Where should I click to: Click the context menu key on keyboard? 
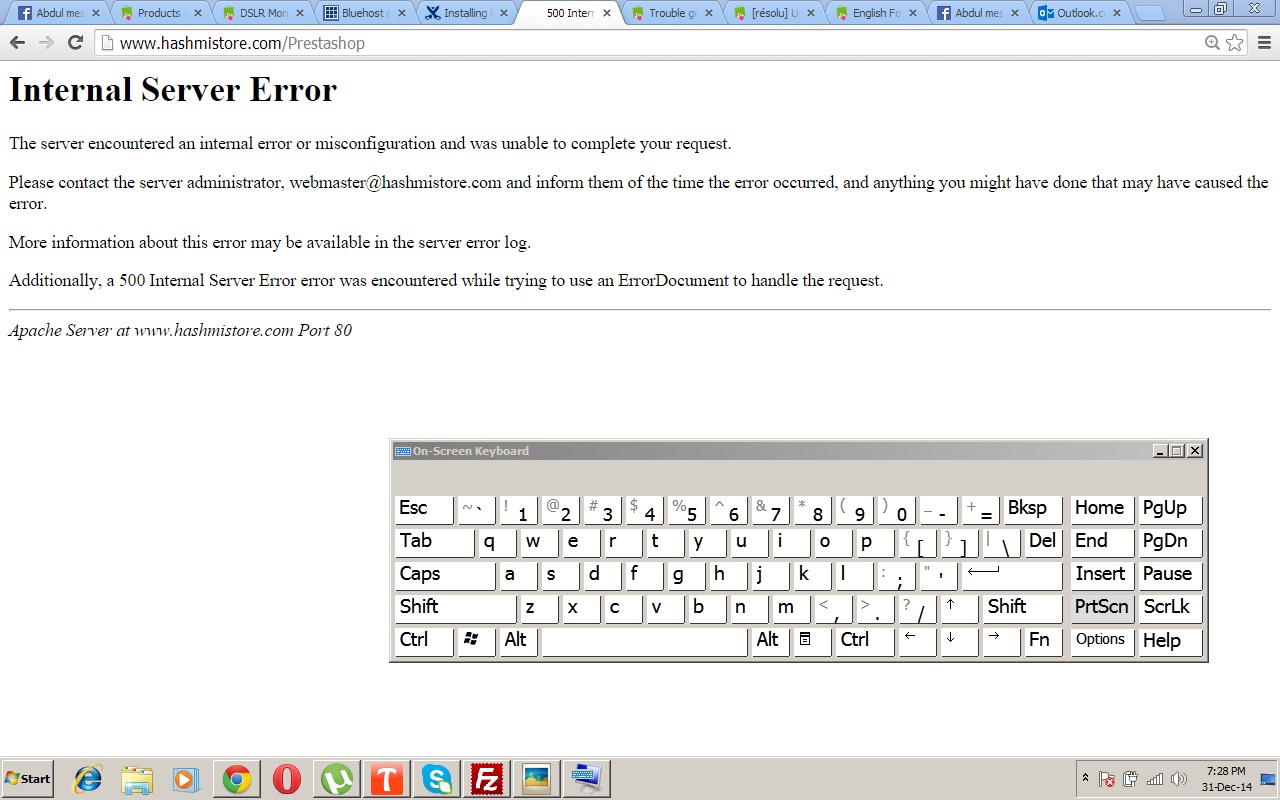point(812,641)
